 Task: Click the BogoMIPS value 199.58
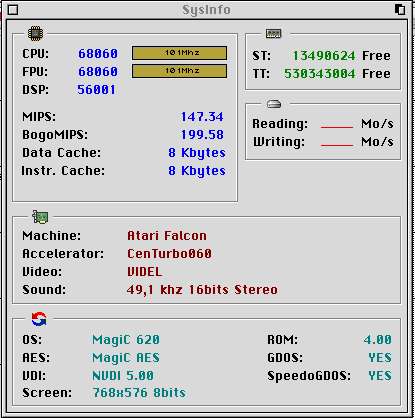tap(202, 135)
